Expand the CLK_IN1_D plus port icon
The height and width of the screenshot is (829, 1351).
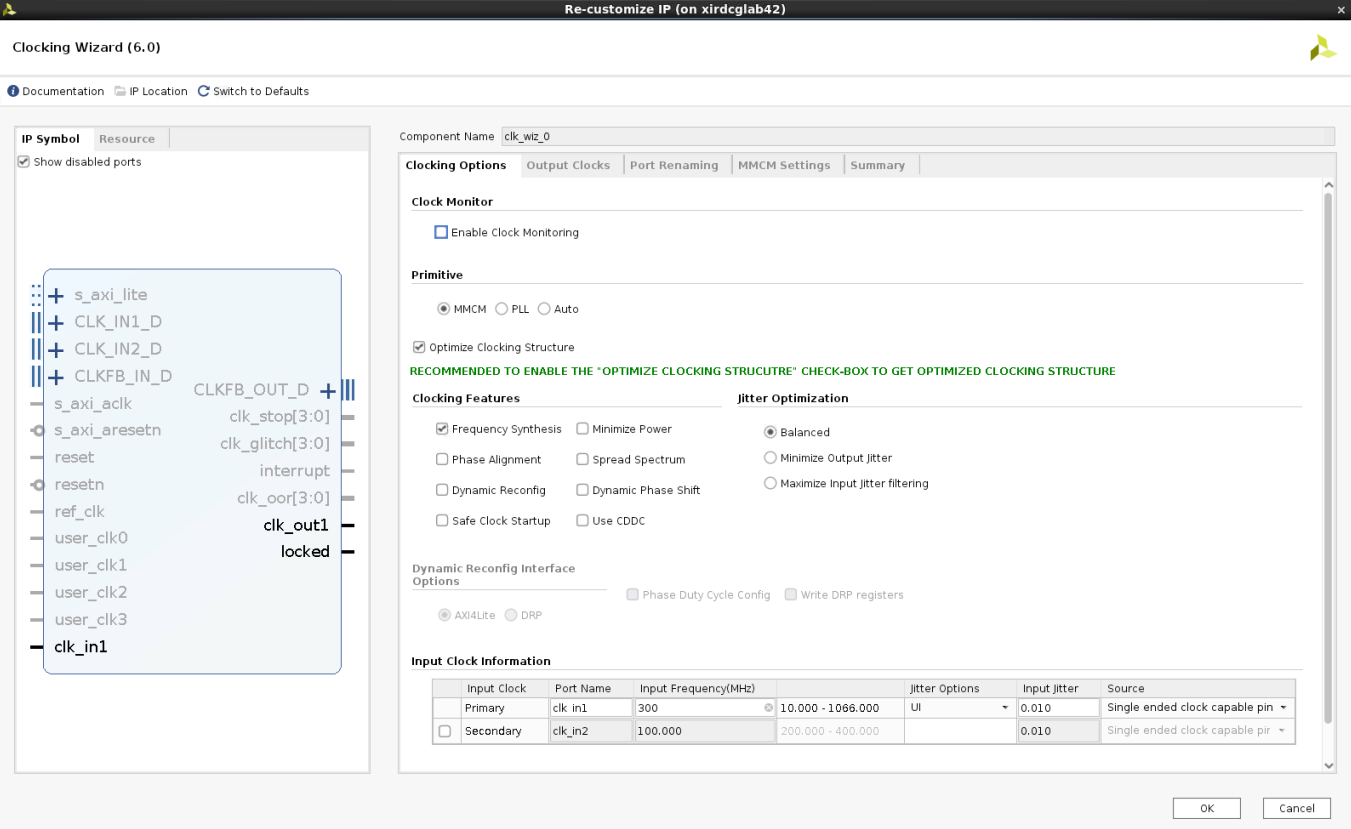coord(56,322)
